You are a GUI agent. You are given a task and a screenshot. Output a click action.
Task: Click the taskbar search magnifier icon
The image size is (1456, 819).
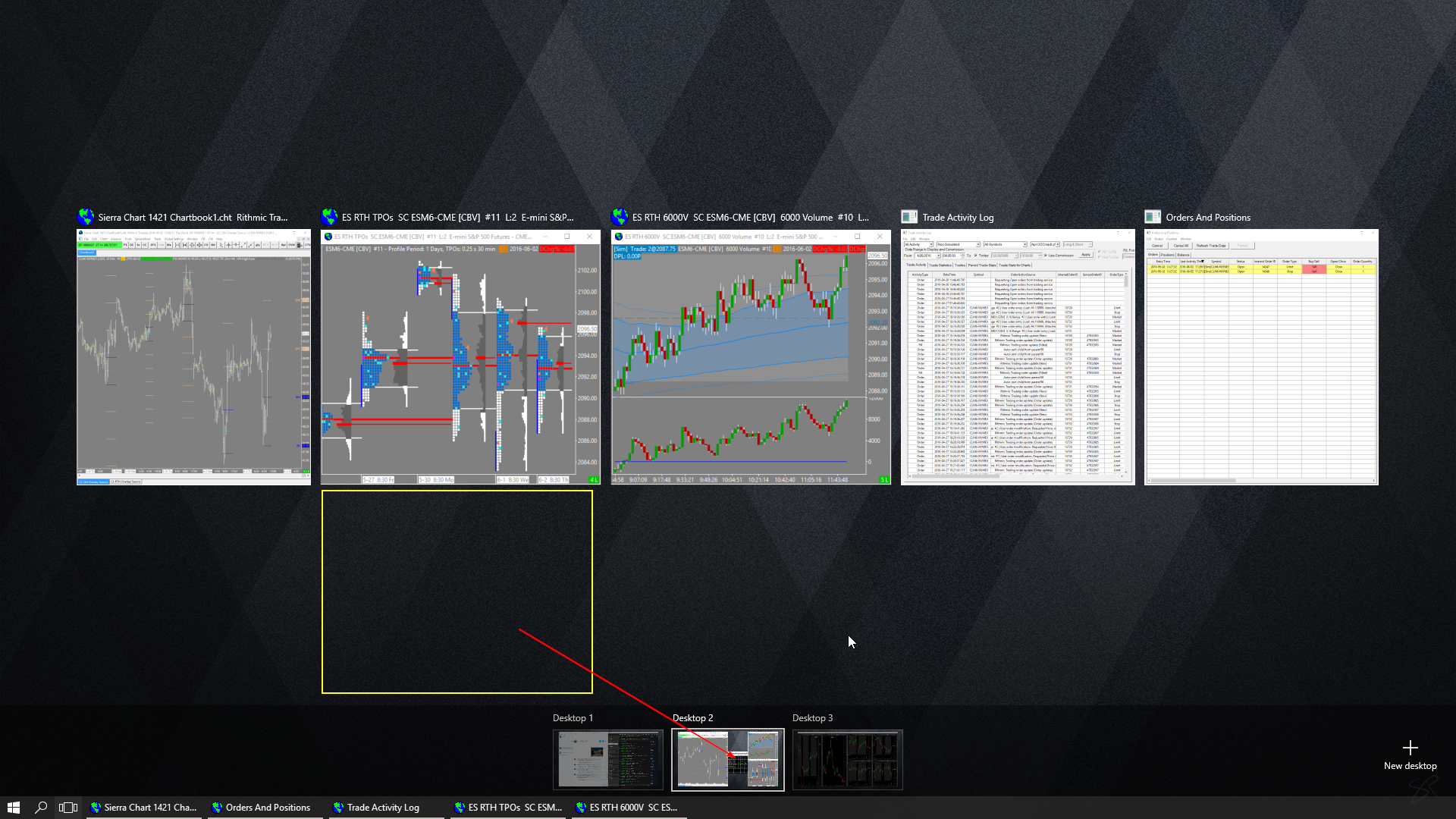[x=41, y=808]
